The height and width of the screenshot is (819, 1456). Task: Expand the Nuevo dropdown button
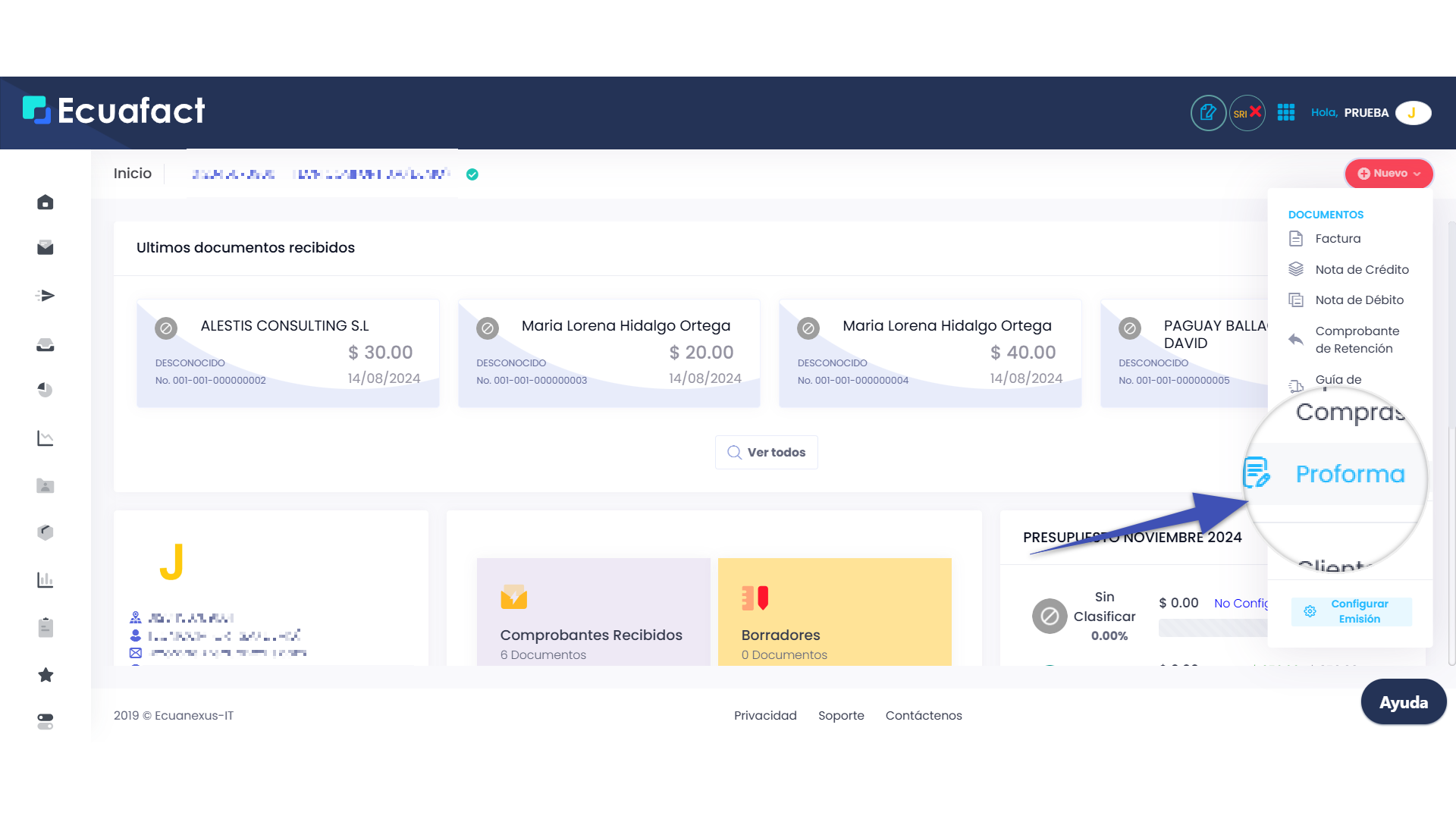point(1389,174)
